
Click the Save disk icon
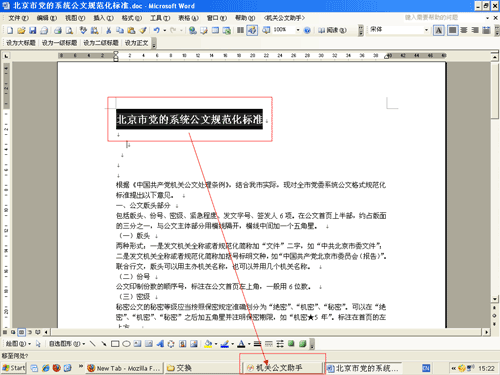[x=32, y=30]
